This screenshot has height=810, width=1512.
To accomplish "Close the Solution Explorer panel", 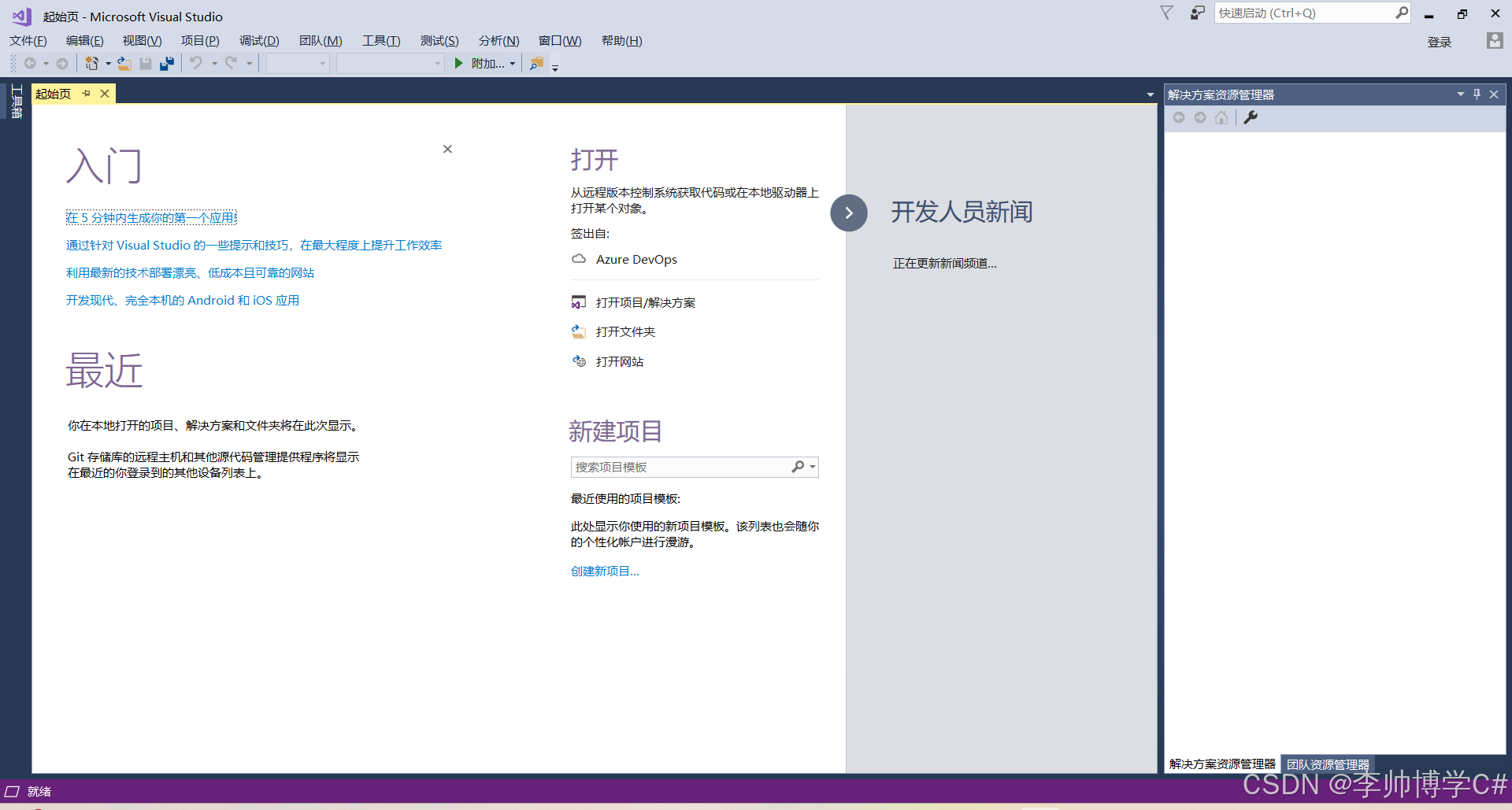I will point(1494,94).
